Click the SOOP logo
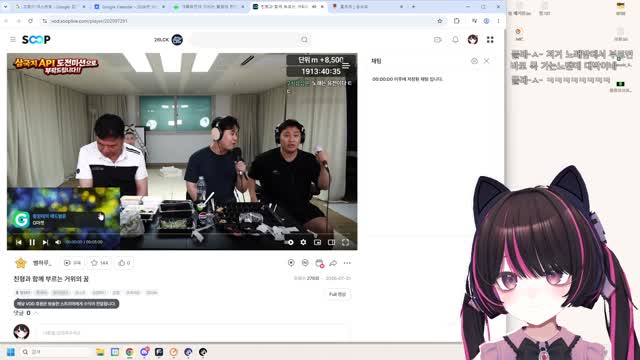The image size is (640, 360). pyautogui.click(x=36, y=40)
